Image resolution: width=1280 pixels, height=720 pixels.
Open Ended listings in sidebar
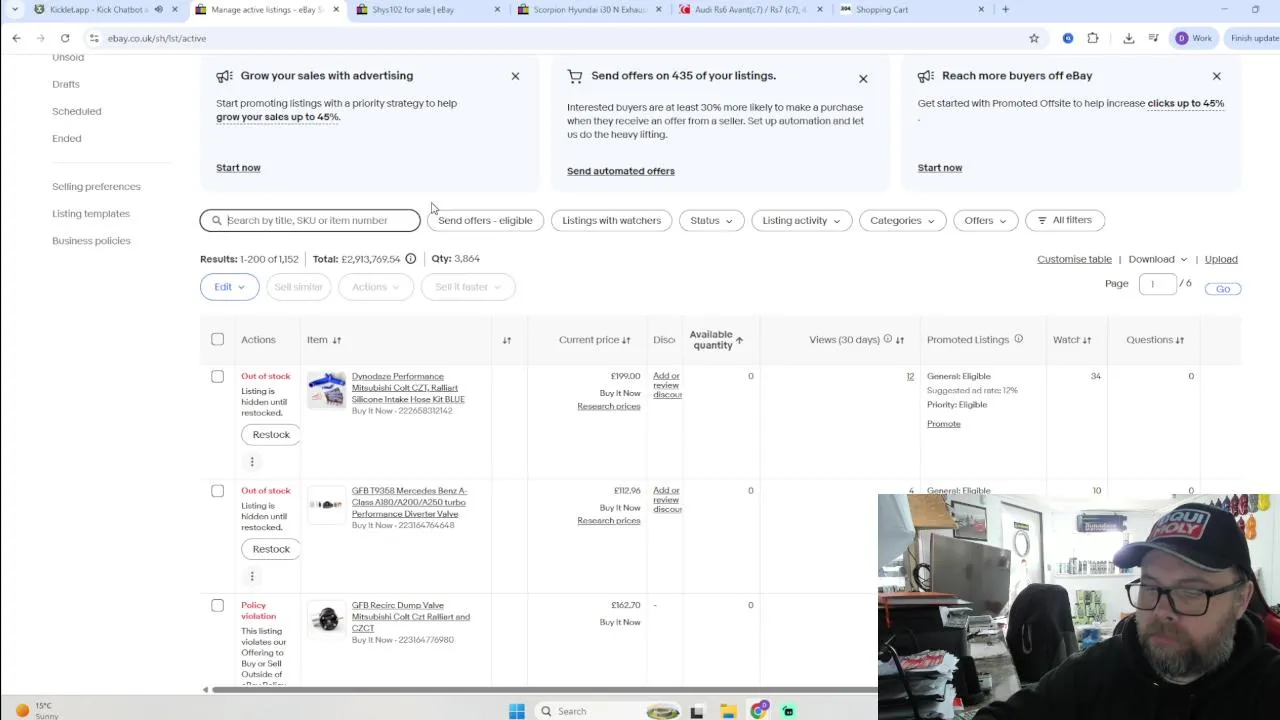pos(67,138)
